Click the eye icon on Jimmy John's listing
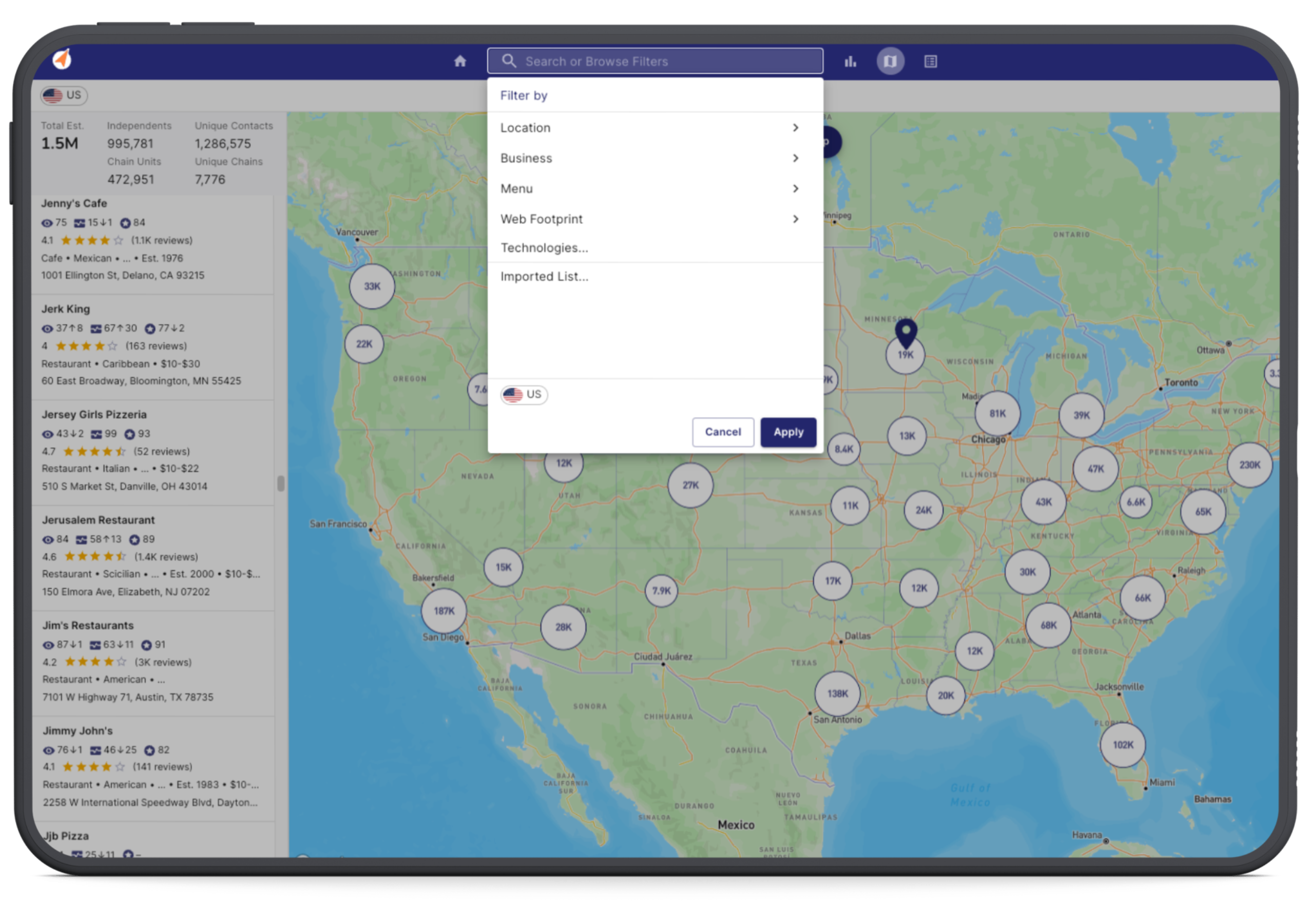The image size is (1309, 924). click(x=49, y=750)
